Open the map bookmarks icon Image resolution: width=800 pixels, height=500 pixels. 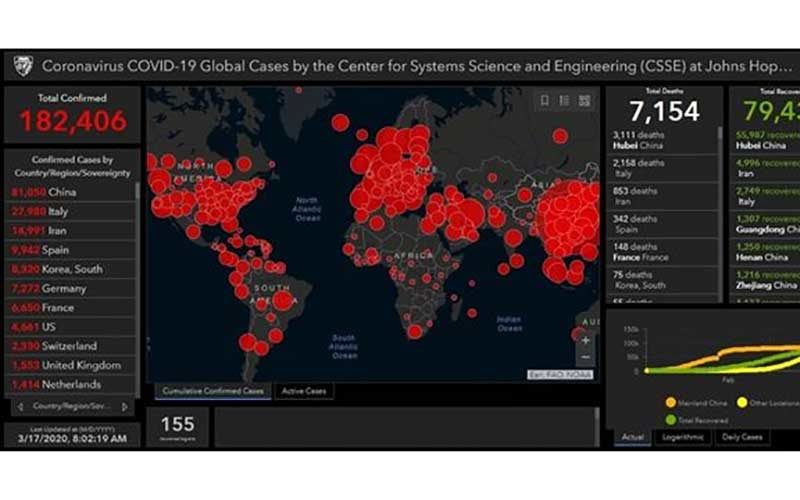[544, 101]
